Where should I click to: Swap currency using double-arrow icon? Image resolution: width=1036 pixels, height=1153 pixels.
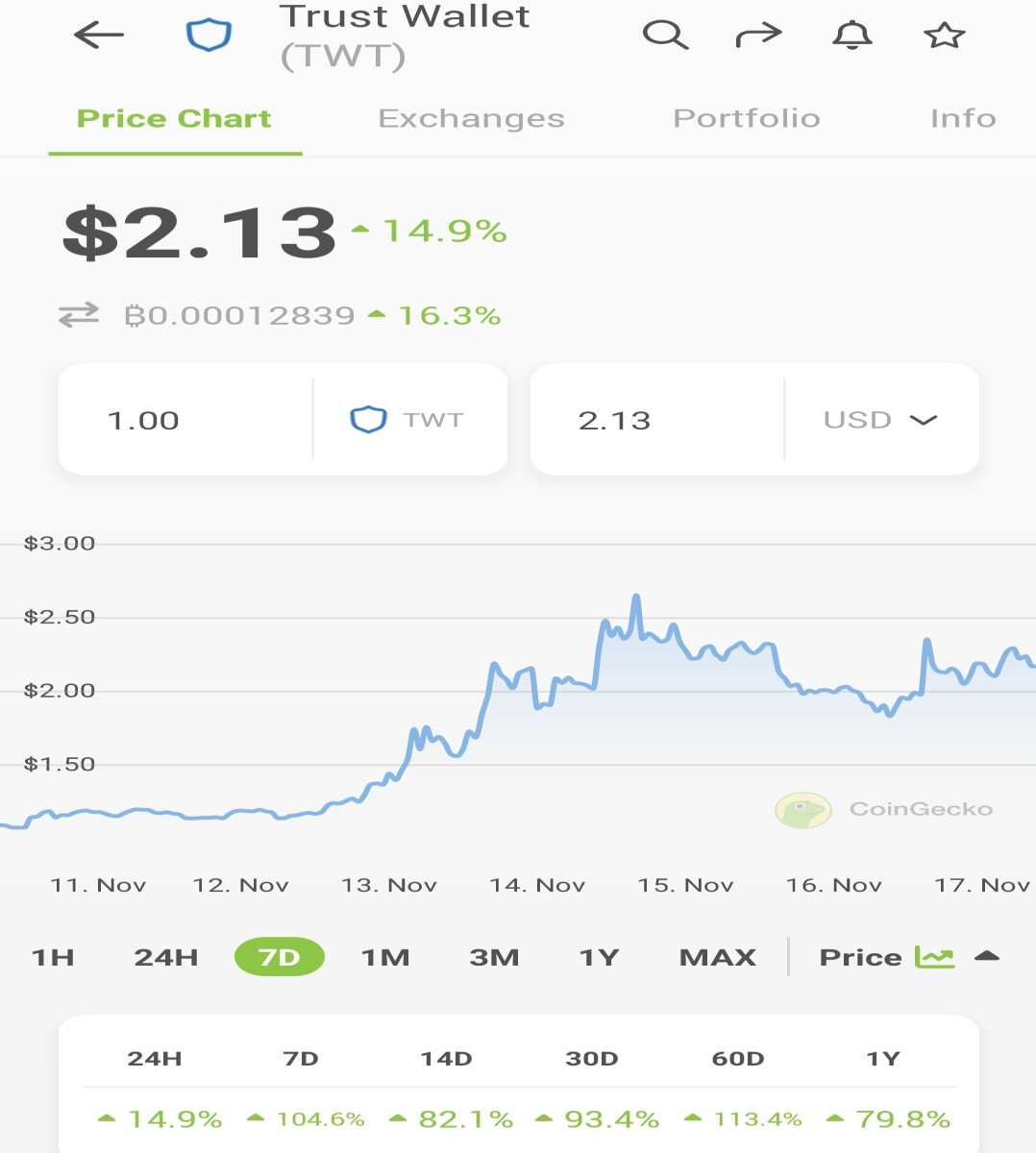click(x=79, y=315)
